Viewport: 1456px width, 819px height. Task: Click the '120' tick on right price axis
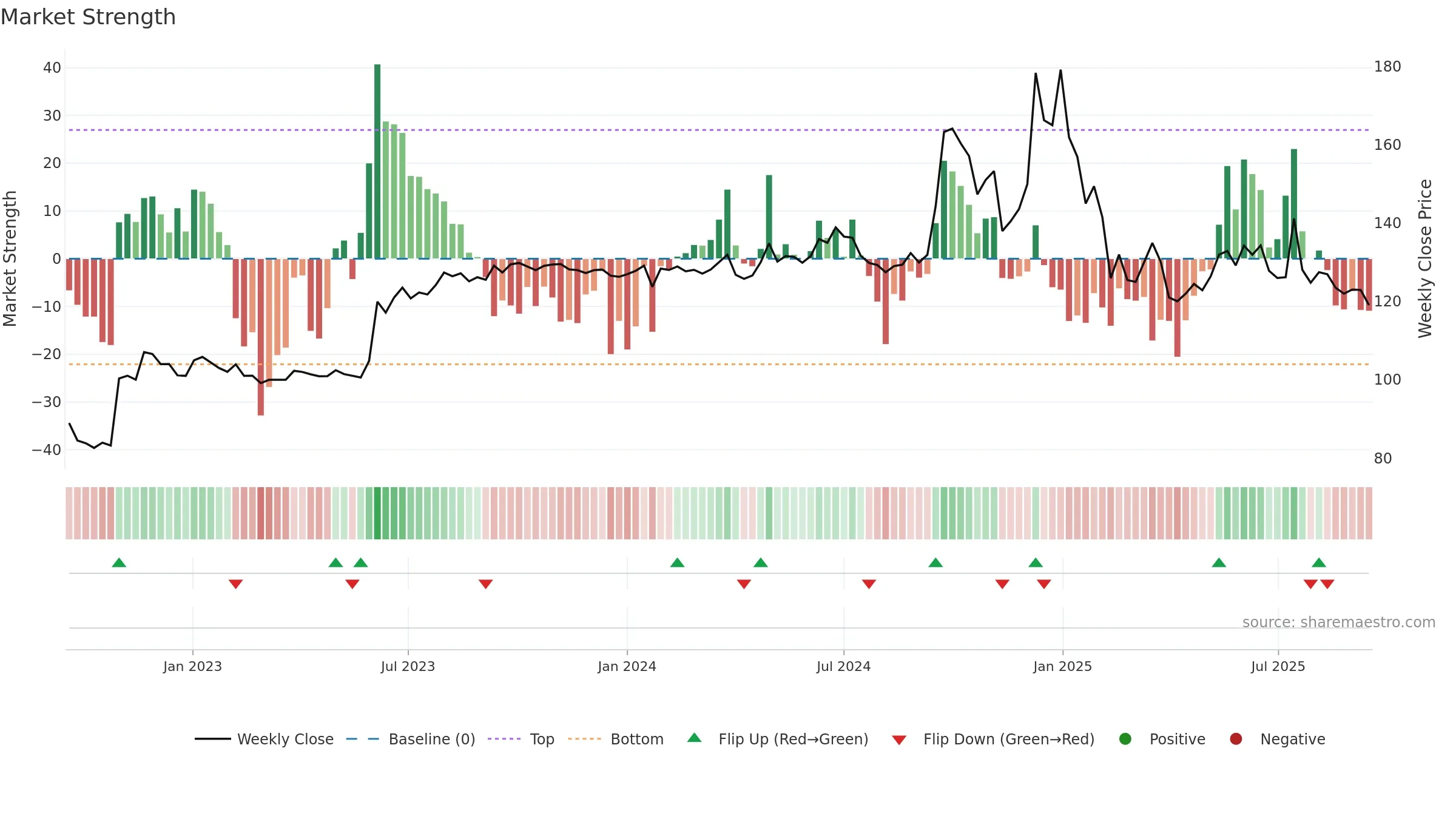pyautogui.click(x=1387, y=302)
